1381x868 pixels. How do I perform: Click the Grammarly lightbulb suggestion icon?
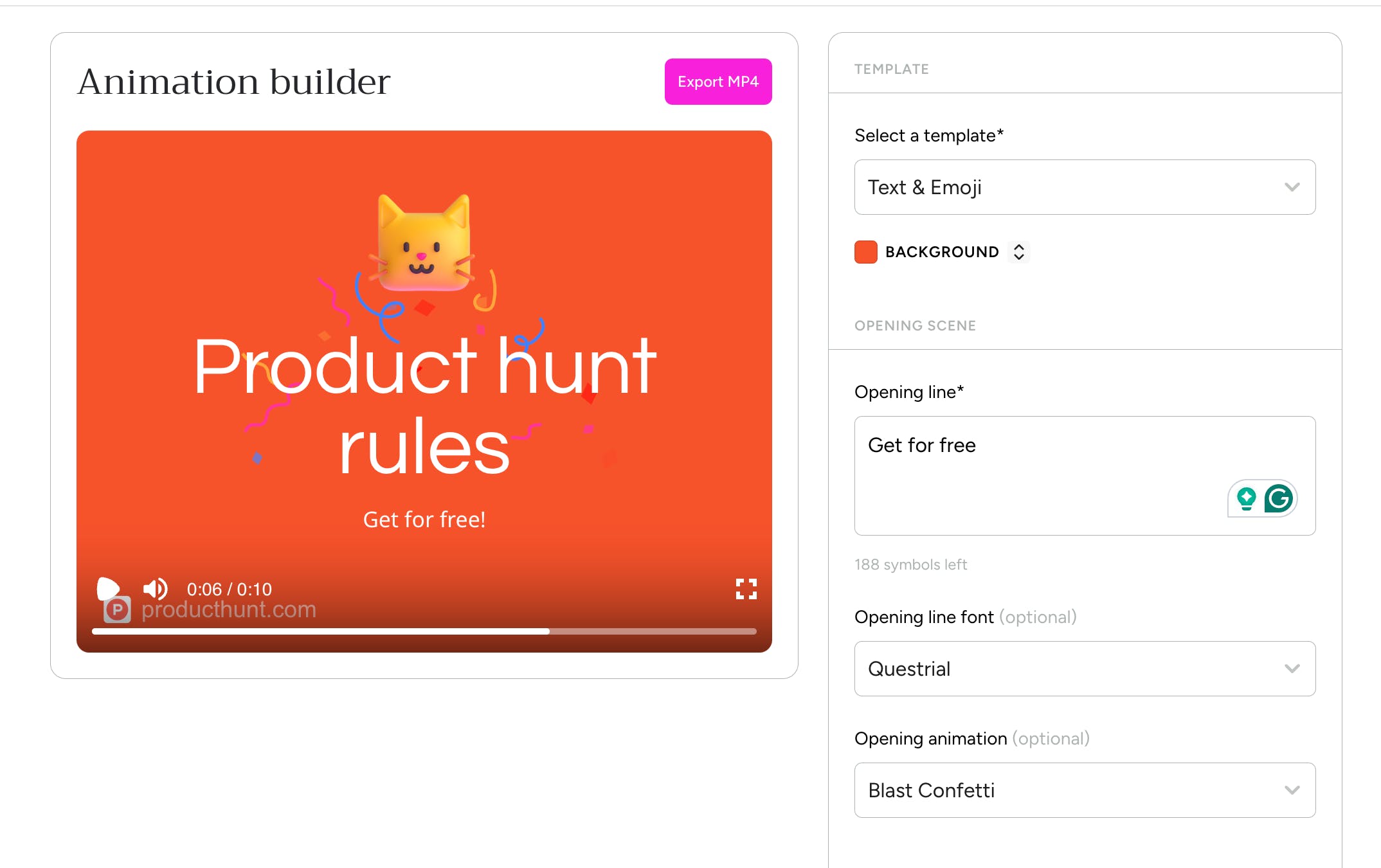pos(1246,498)
